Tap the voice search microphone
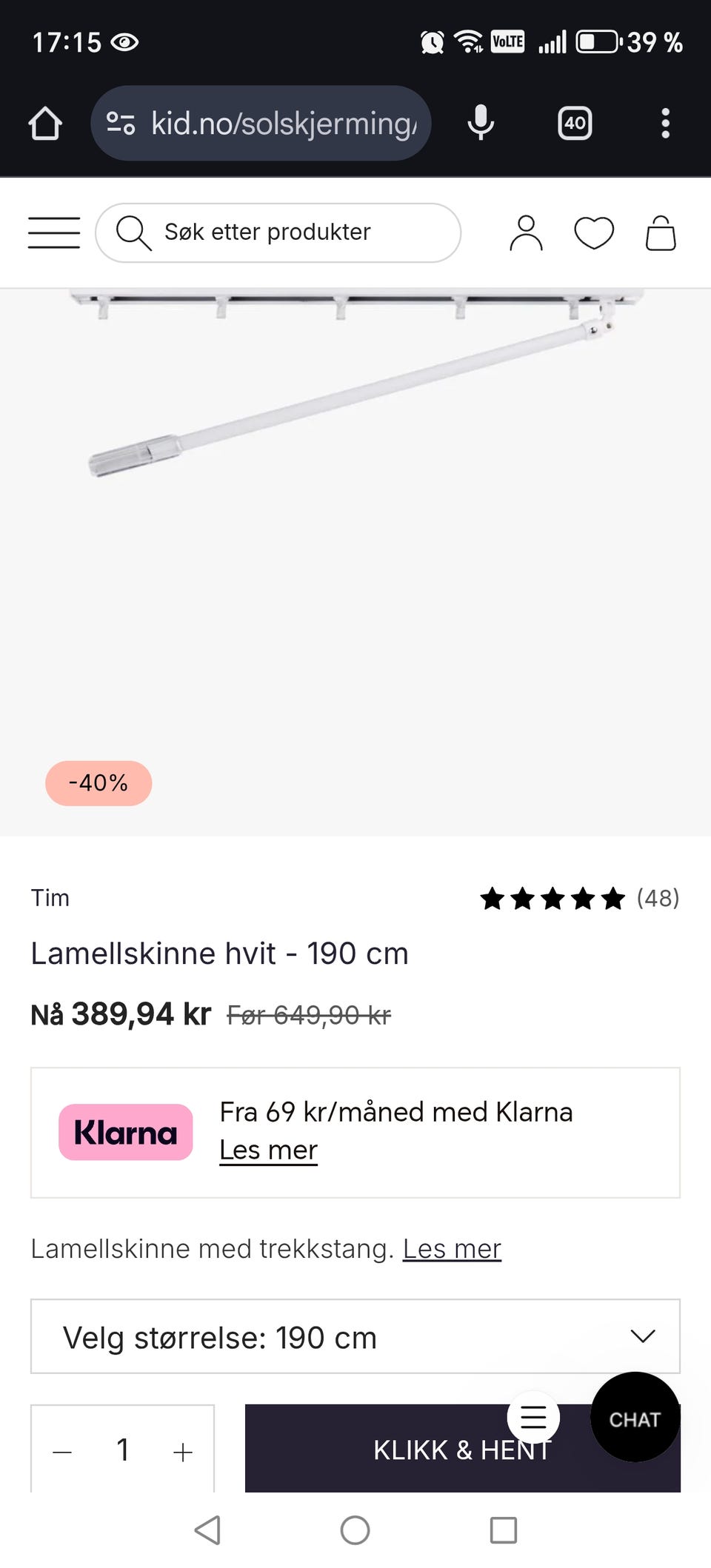 481,123
